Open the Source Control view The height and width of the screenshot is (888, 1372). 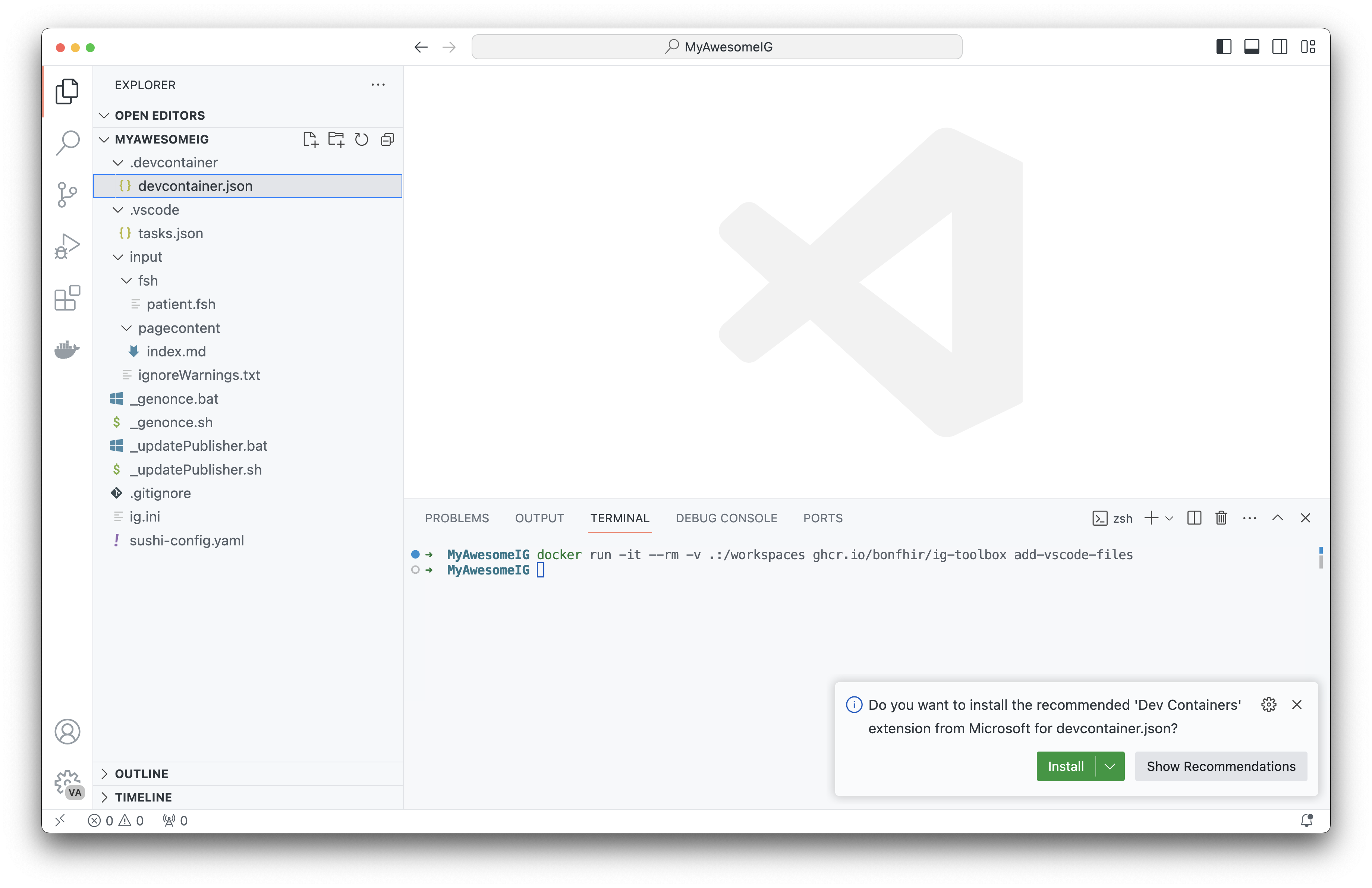click(67, 194)
